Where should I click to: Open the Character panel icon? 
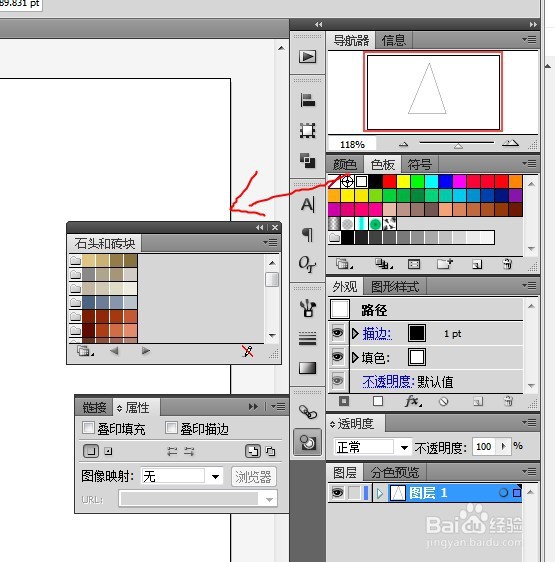click(x=308, y=205)
